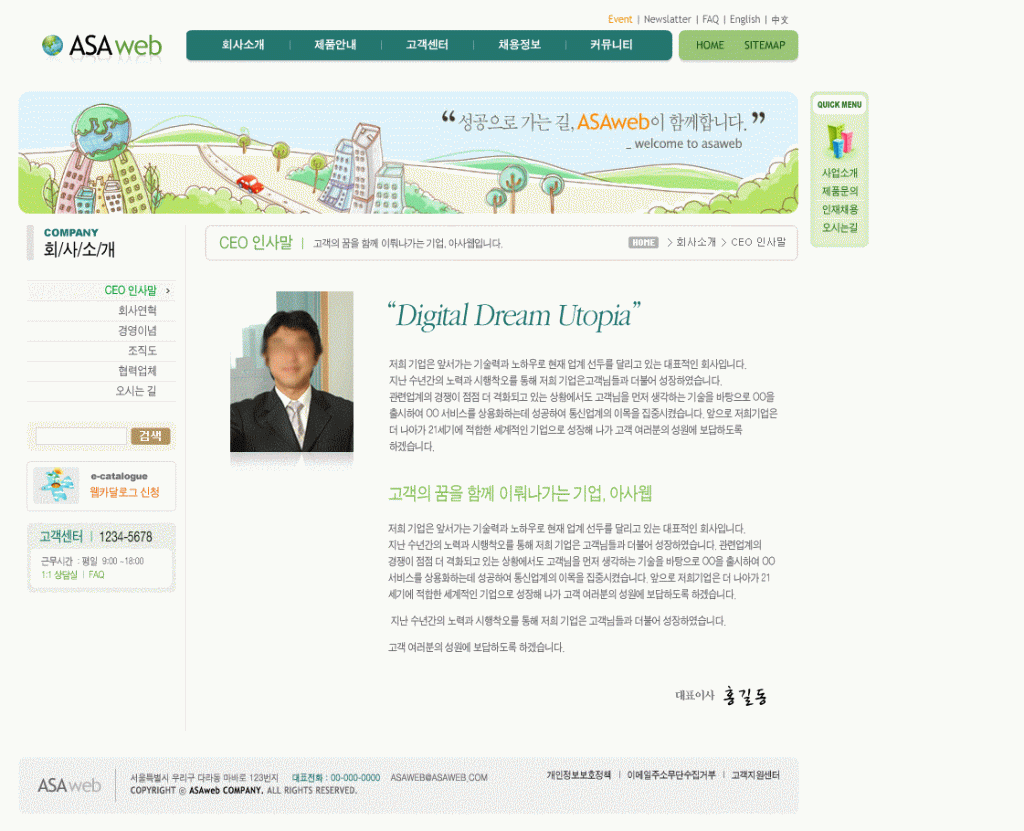Open 고객센터 navigation menu
Screen dimensions: 1024x831
pyautogui.click(x=427, y=45)
